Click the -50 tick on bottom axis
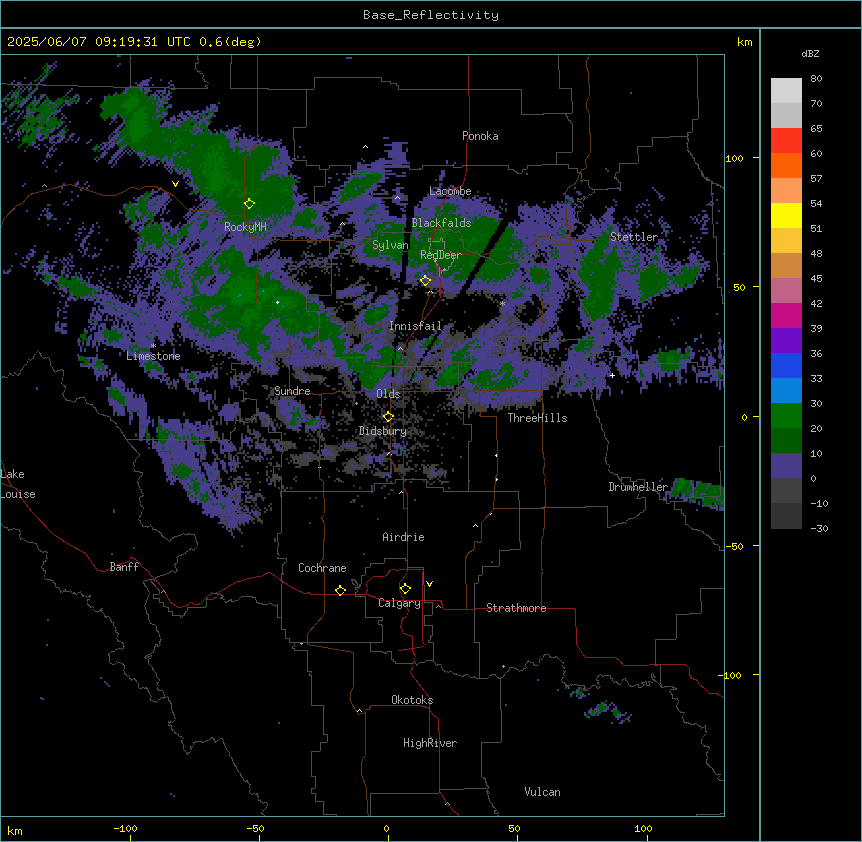Viewport: 862px width, 842px height. click(255, 828)
